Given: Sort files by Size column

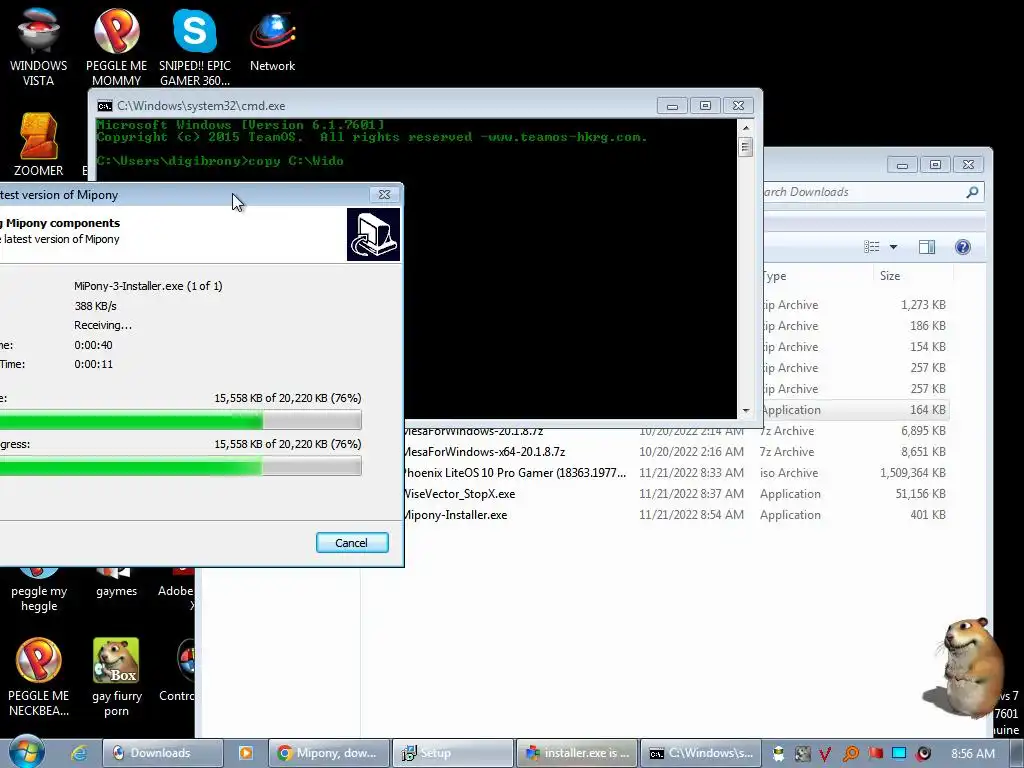Looking at the screenshot, I should (912, 276).
